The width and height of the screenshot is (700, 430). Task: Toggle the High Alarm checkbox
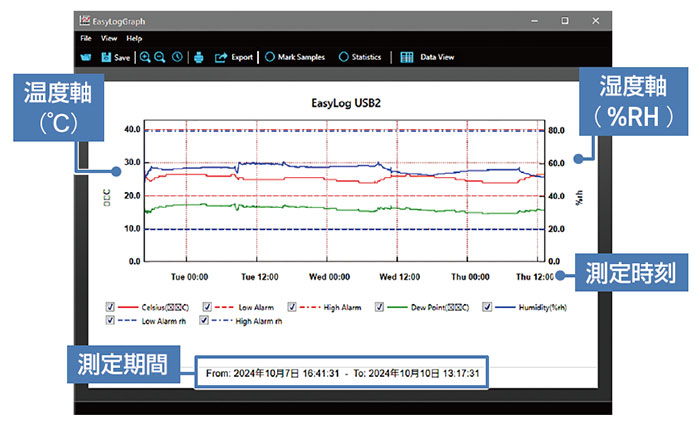(292, 307)
